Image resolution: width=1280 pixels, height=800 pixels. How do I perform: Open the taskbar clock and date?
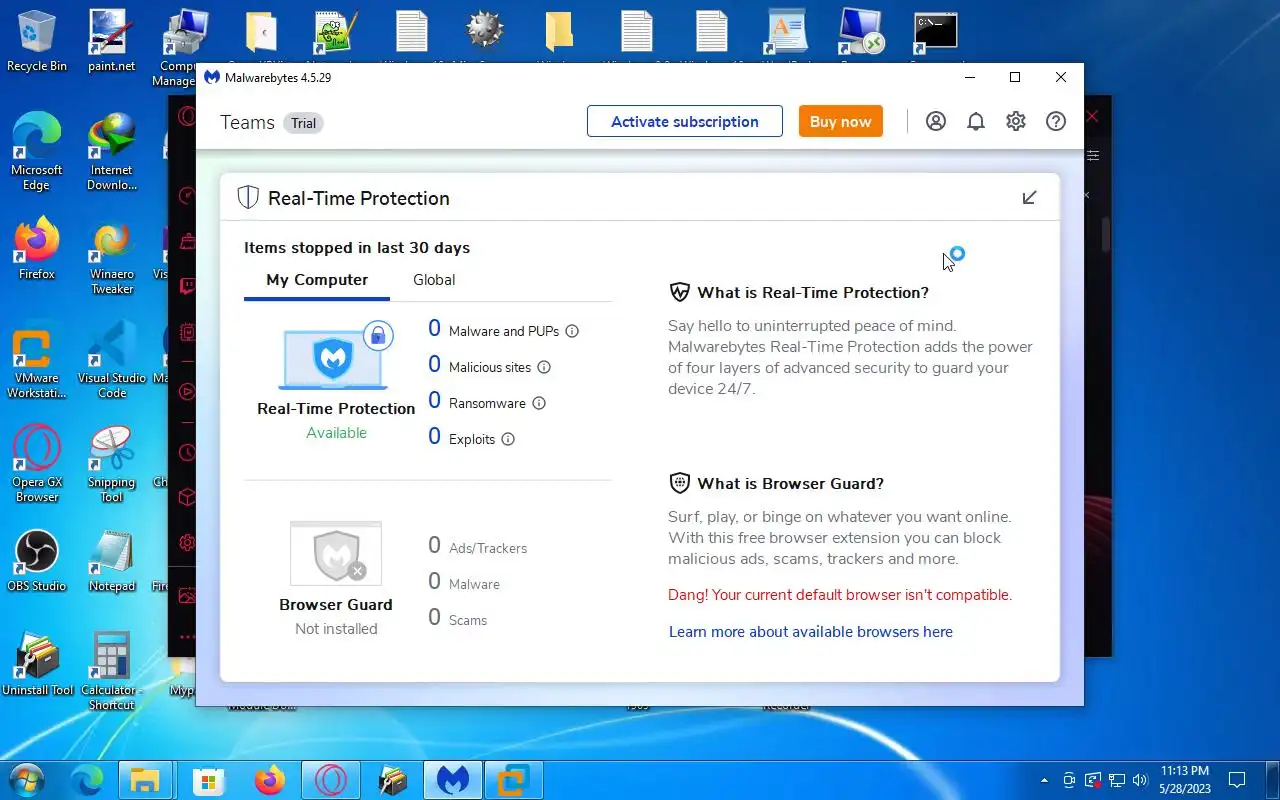1185,780
